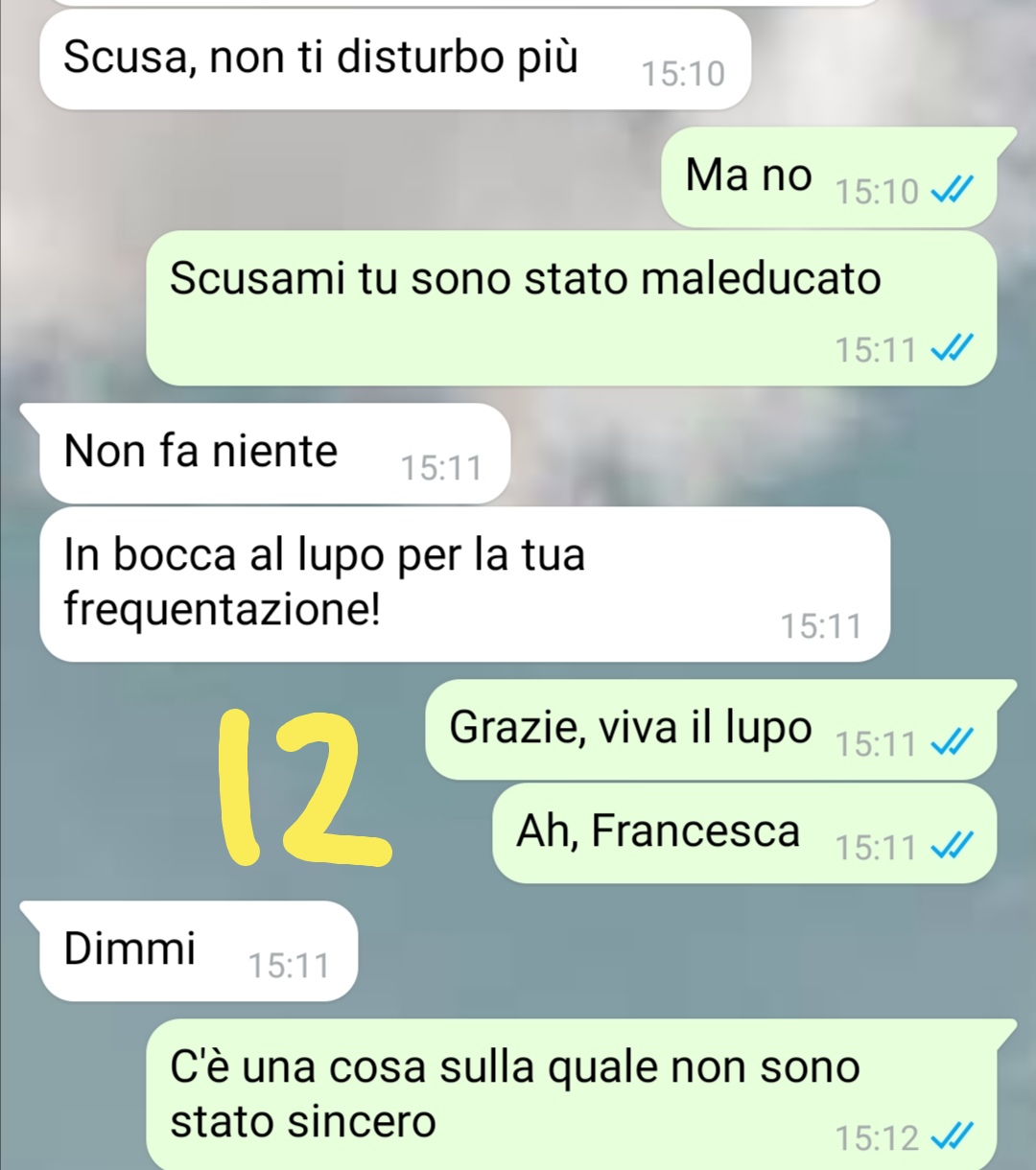Viewport: 1036px width, 1170px height.
Task: Select the 'Scusa, non ti disturbo più' message
Action: click(394, 59)
